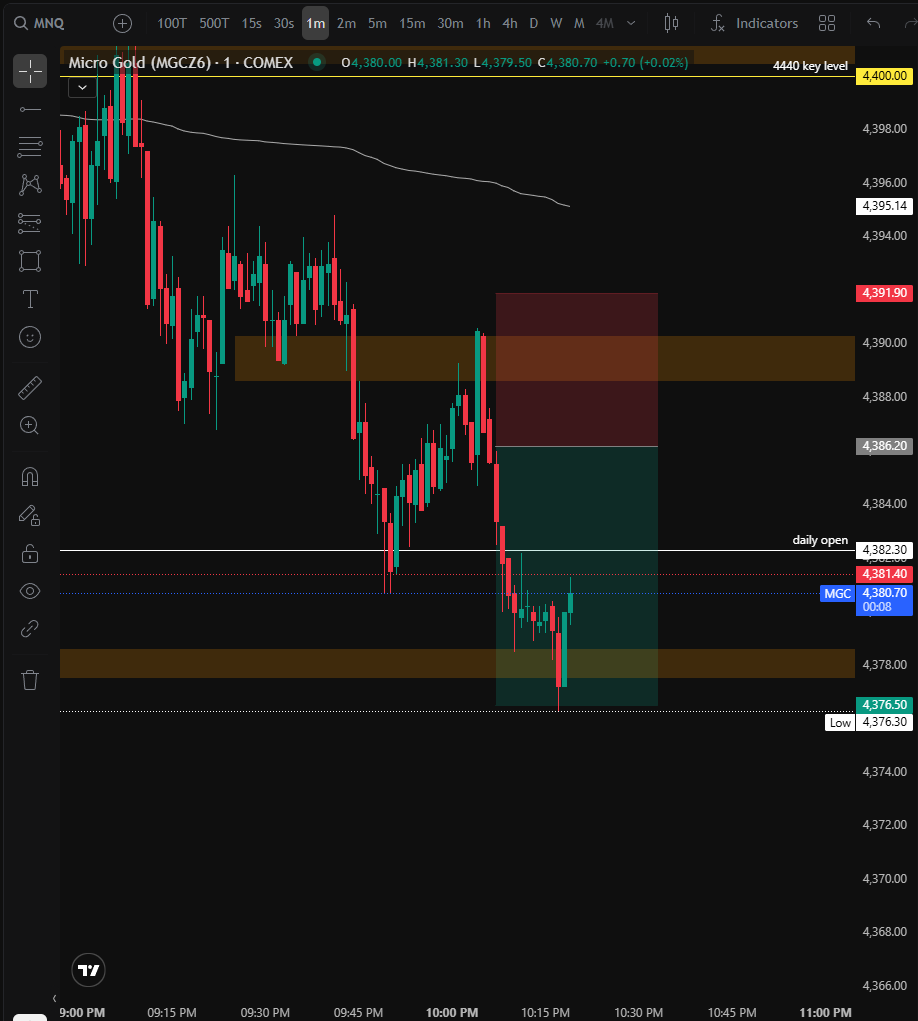Open the emoji icons tool

click(x=30, y=337)
